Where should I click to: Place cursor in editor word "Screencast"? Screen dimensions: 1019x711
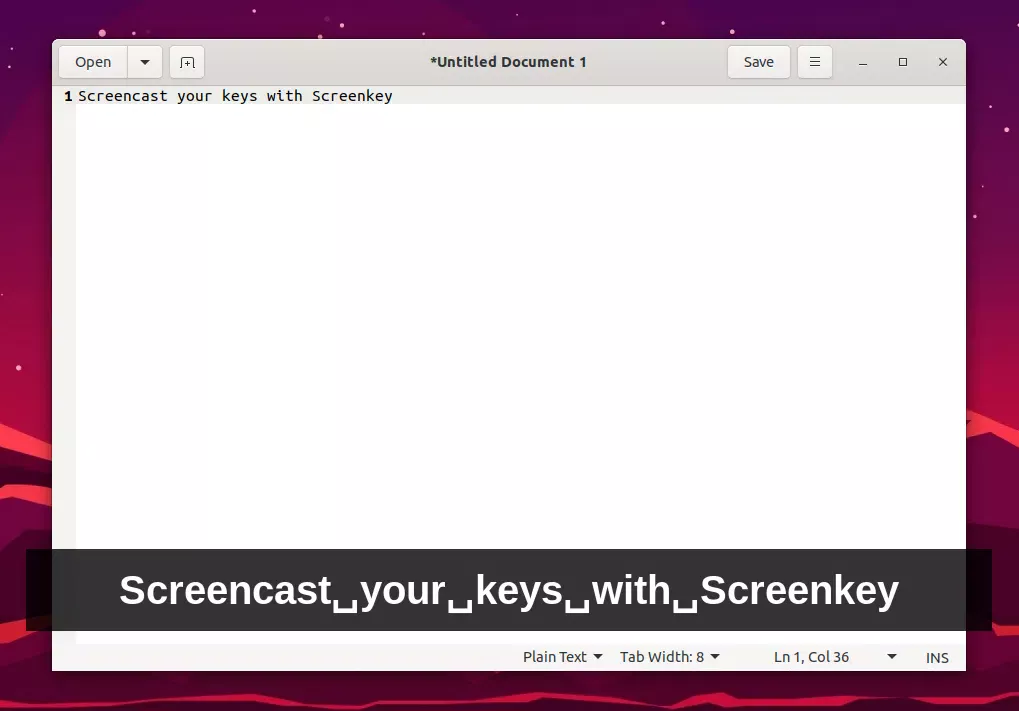[x=122, y=96]
